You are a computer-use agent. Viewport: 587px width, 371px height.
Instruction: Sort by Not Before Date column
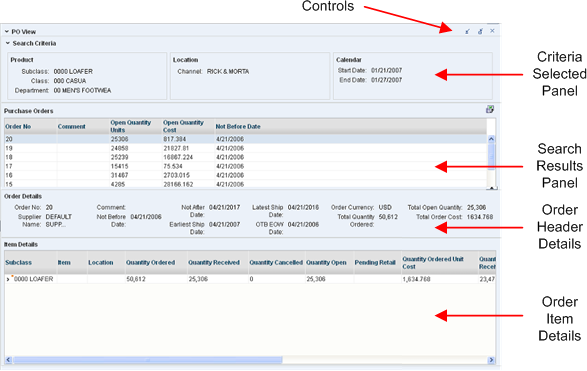click(238, 127)
